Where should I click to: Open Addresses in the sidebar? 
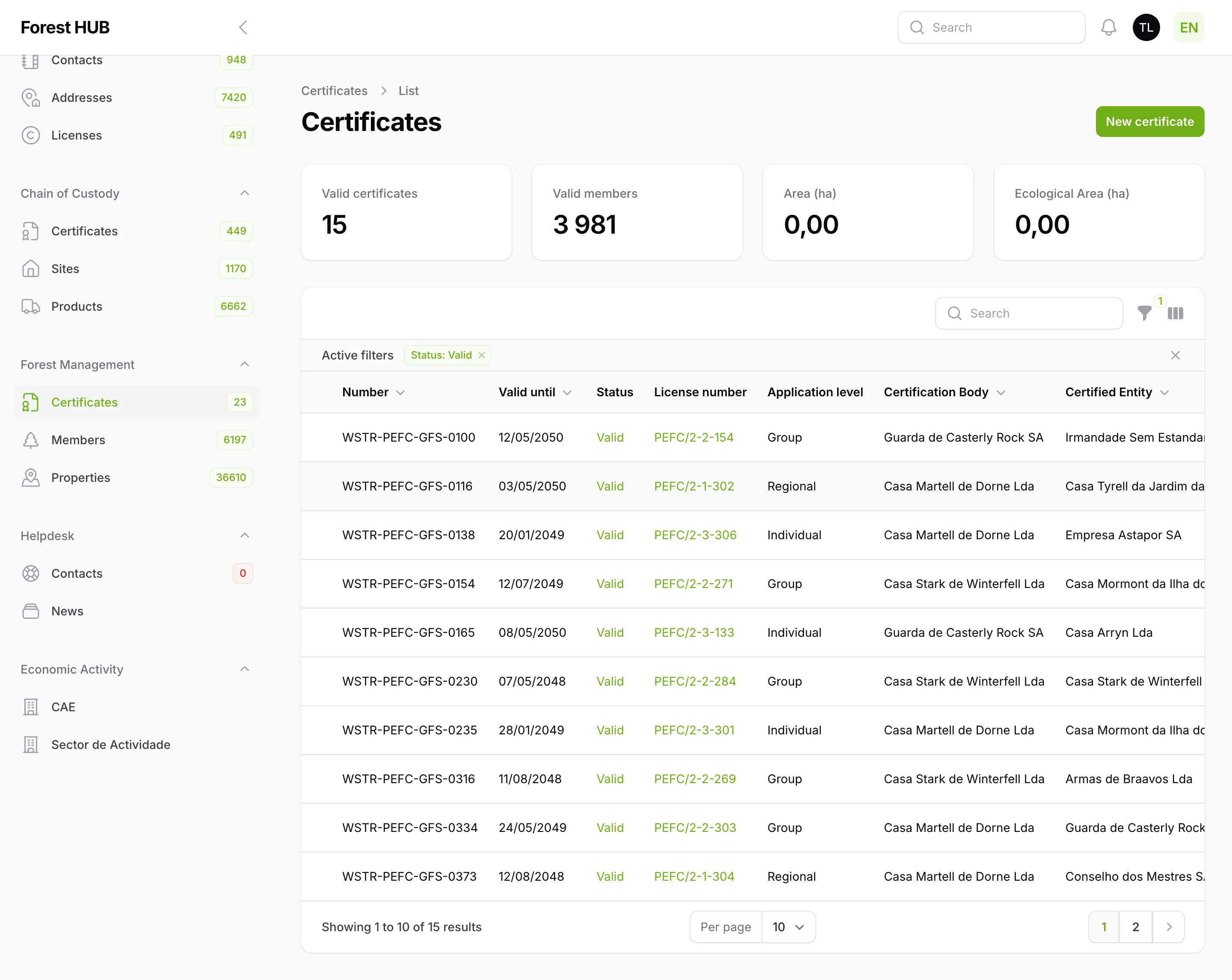pos(136,97)
